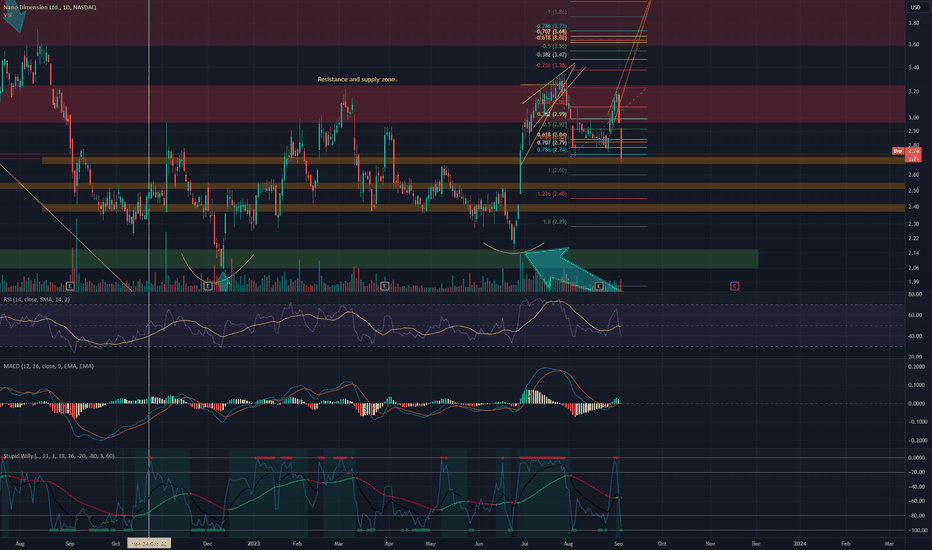Click the Jun label on the time axis
932x550 pixels.
pos(479,543)
